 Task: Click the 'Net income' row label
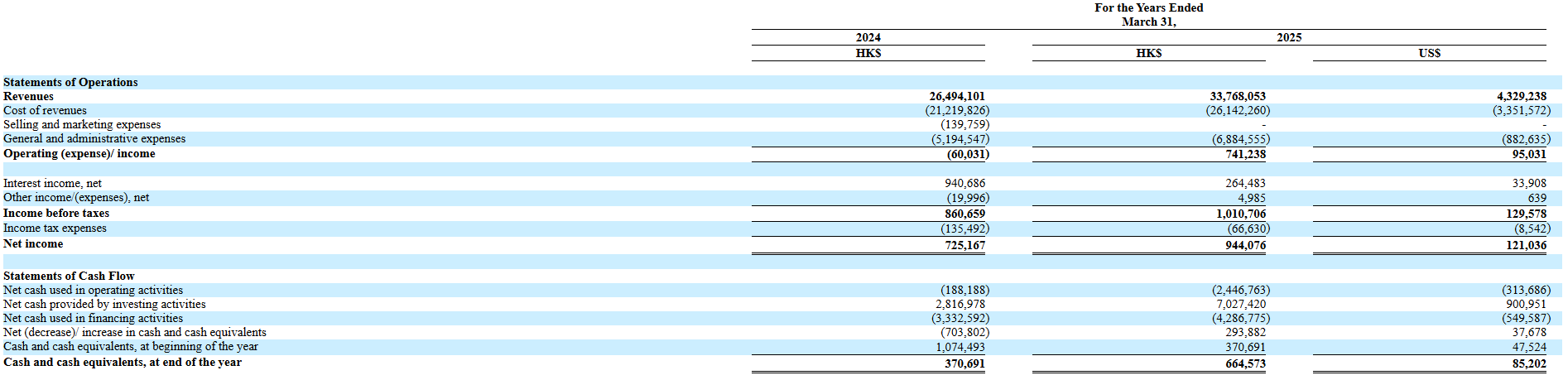(x=33, y=243)
